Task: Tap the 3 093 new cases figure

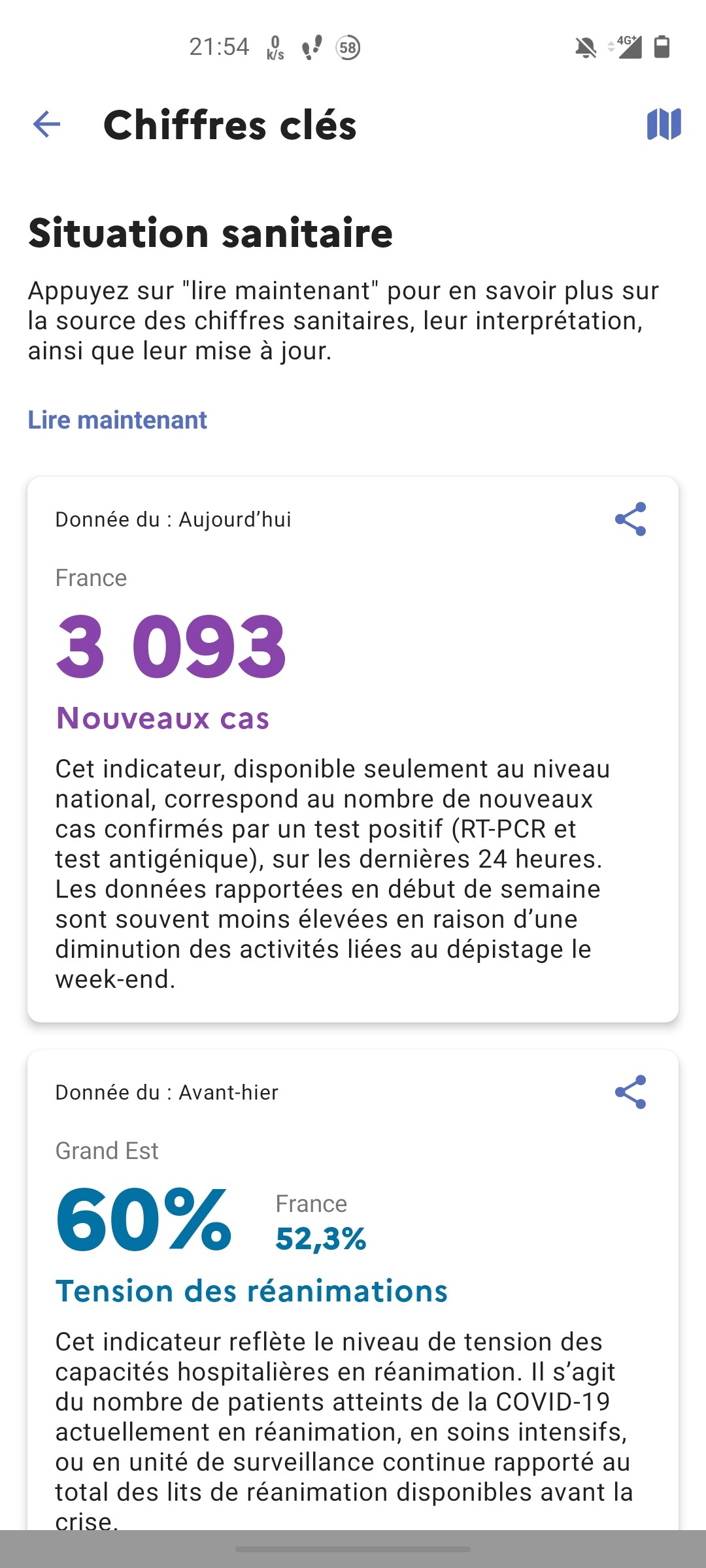Action: click(171, 646)
